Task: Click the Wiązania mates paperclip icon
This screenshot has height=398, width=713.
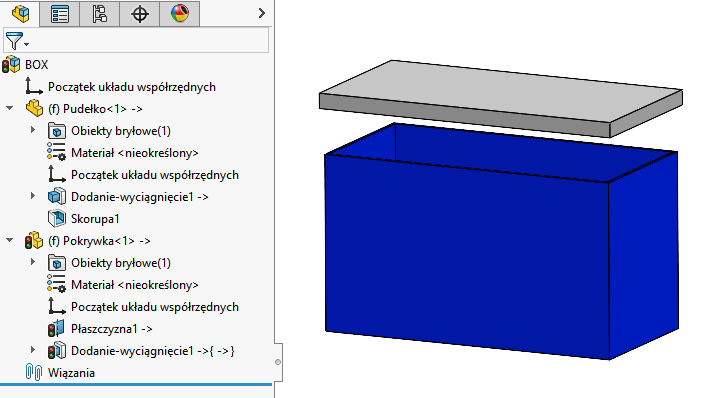Action: [x=34, y=372]
